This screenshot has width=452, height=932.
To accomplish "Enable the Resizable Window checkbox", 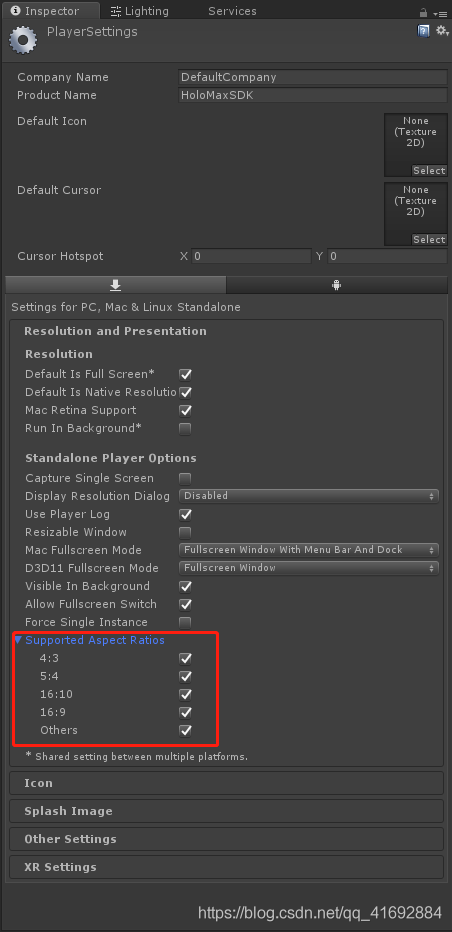I will [186, 533].
